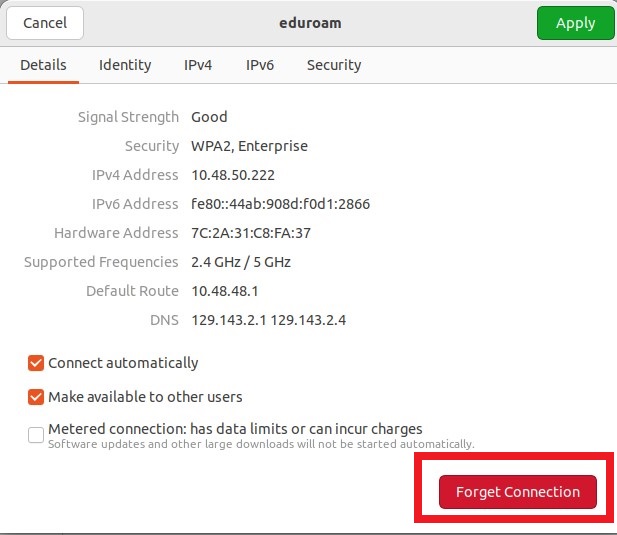Open the Identity tab
This screenshot has height=535, width=617.
click(125, 65)
